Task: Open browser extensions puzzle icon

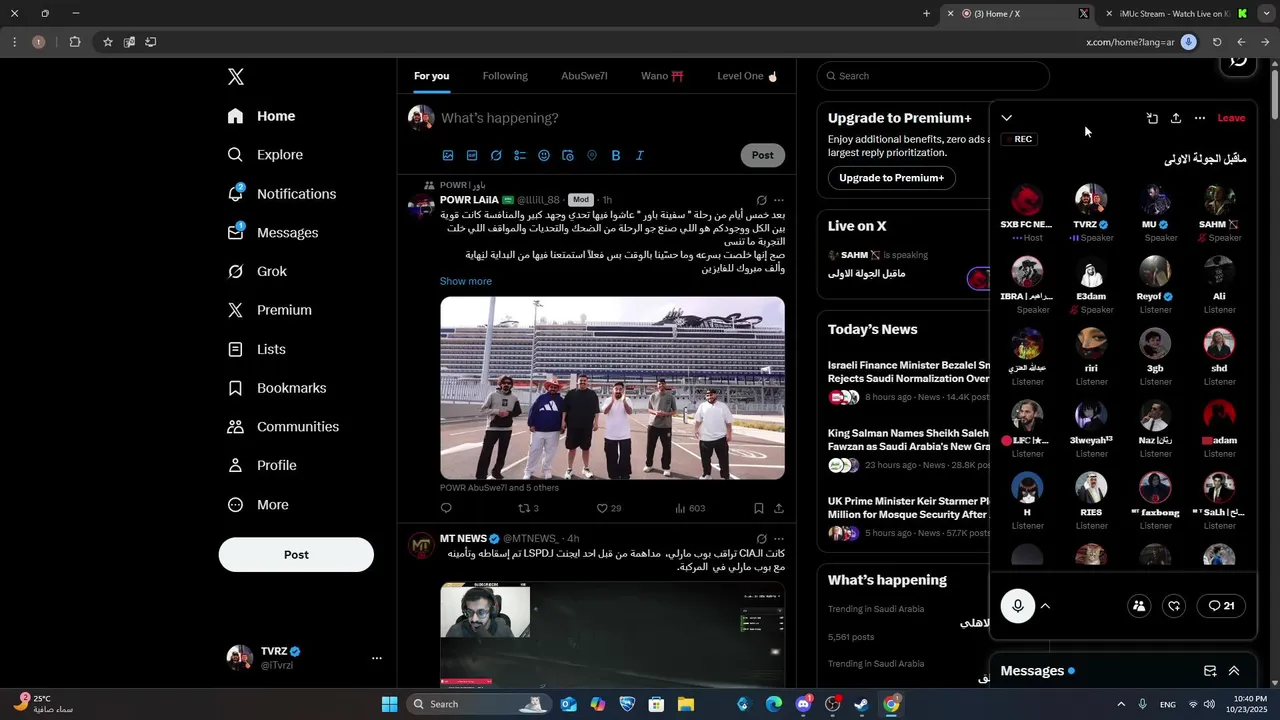Action: [75, 42]
